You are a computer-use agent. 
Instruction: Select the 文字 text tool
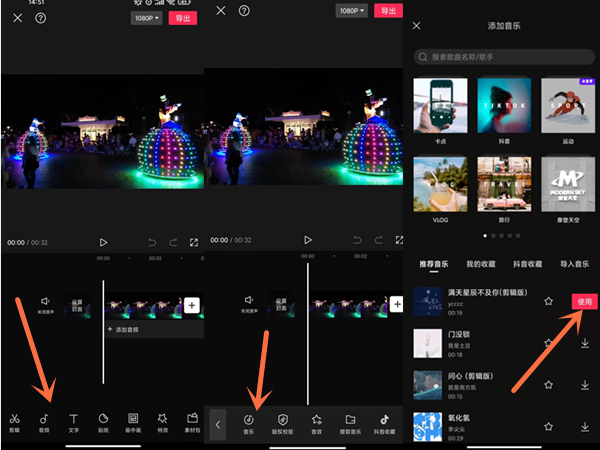(73, 421)
